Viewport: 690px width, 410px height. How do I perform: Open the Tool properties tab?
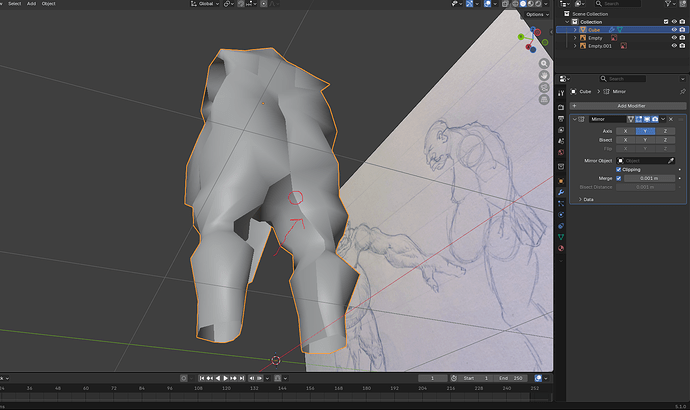coord(561,93)
